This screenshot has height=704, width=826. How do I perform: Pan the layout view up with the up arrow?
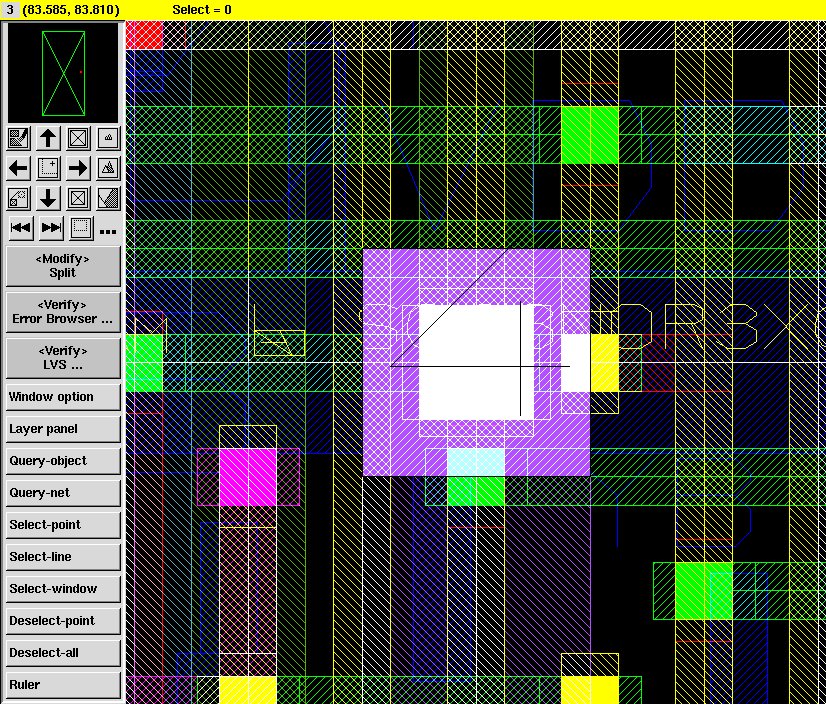[x=48, y=138]
